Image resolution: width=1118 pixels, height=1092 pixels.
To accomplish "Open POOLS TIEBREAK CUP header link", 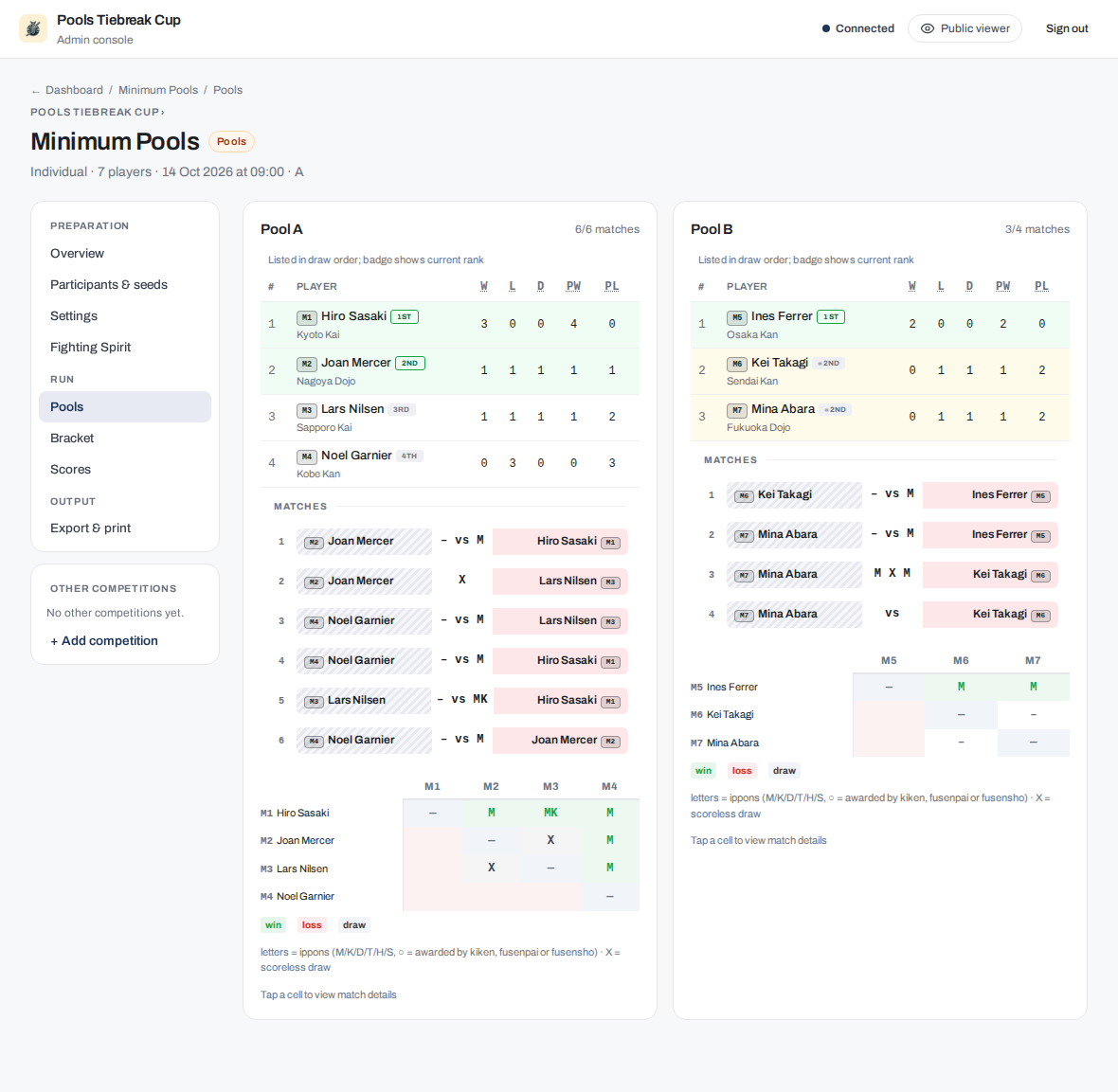I will pyautogui.click(x=97, y=112).
